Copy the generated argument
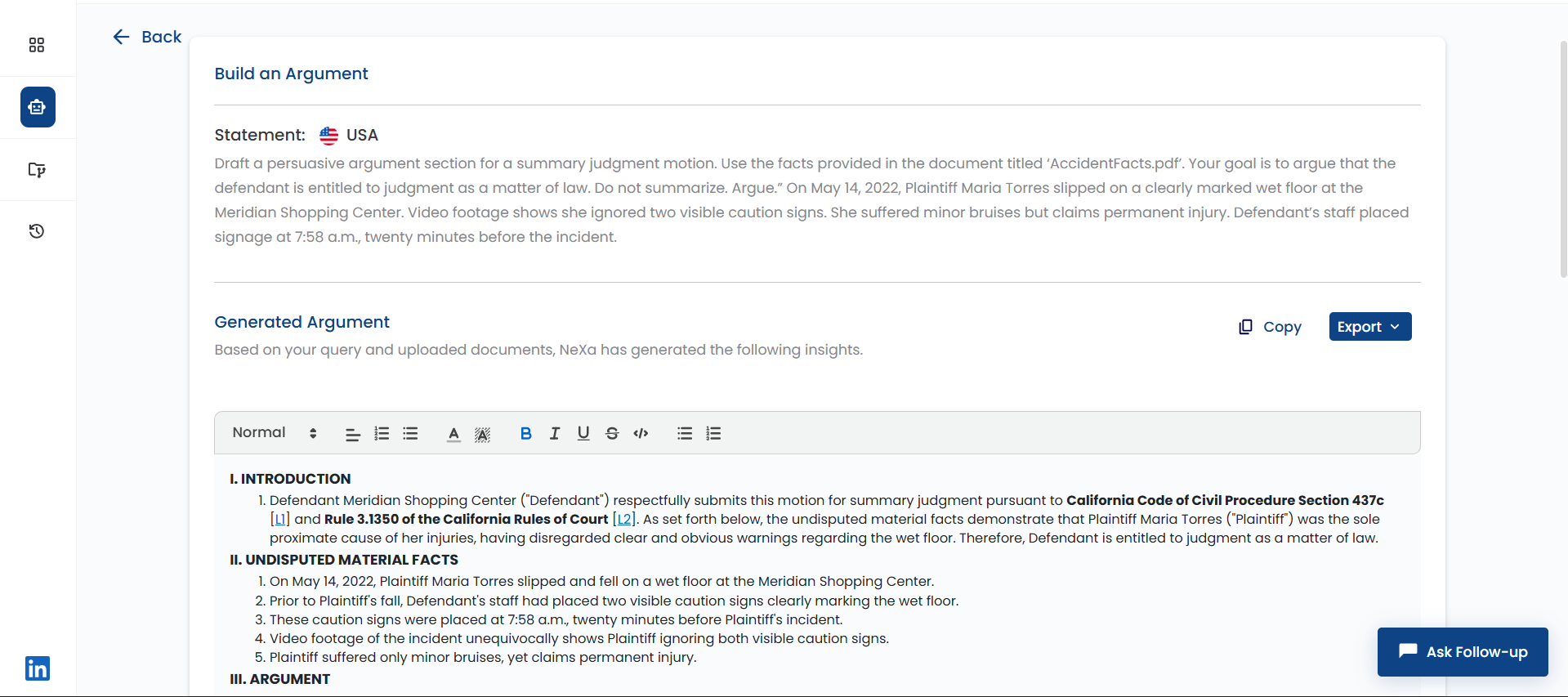The image size is (1568, 697). point(1271,327)
